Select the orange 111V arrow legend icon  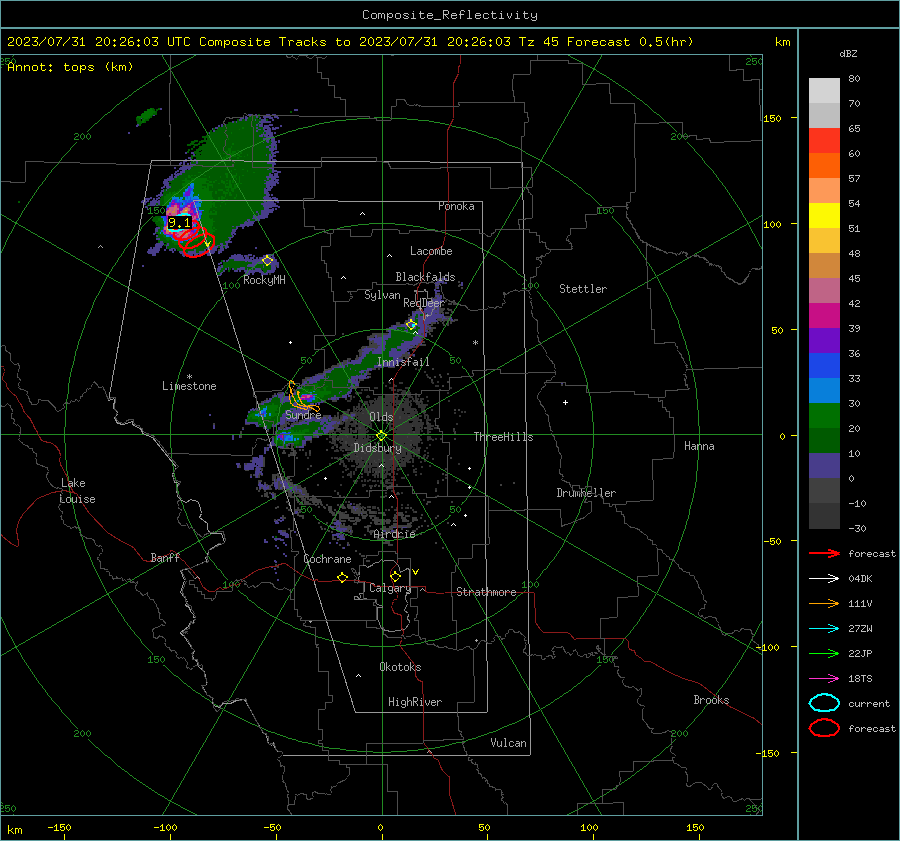824,603
